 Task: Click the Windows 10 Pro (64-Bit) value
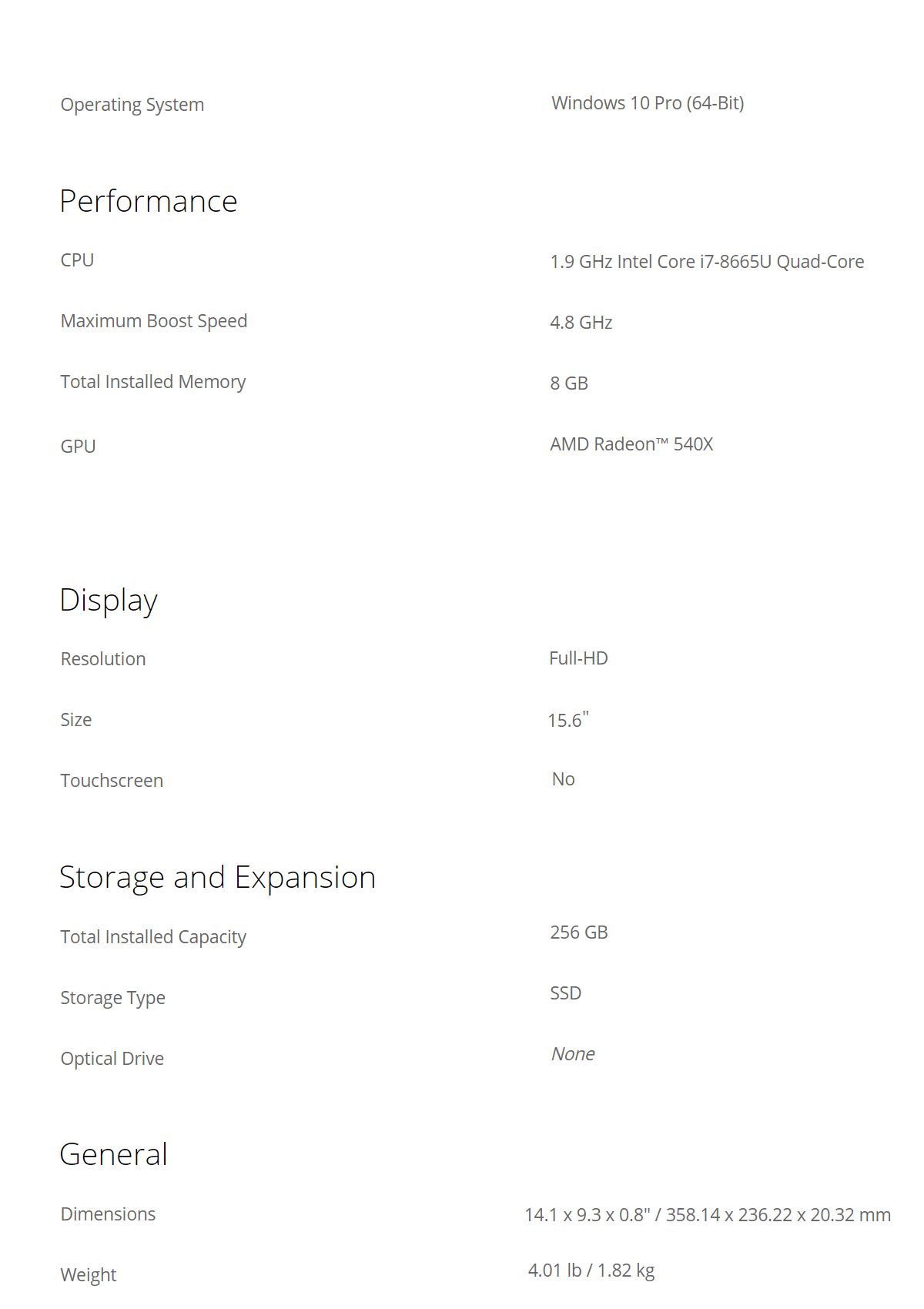[648, 103]
